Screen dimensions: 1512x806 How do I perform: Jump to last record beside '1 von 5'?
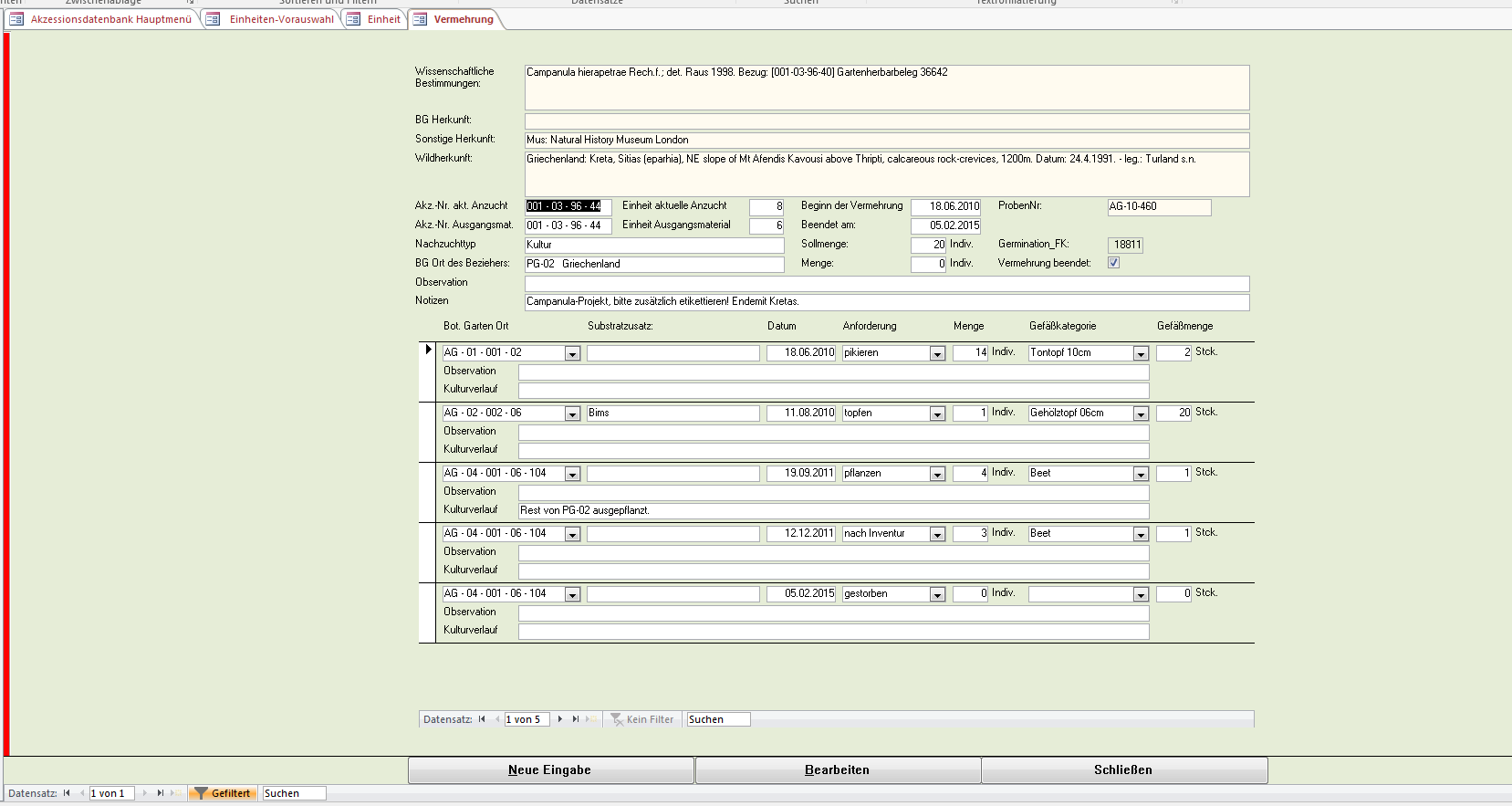(576, 719)
